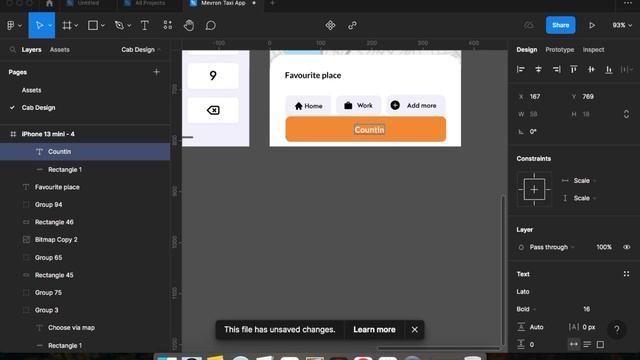Select the Frame tool

67,25
